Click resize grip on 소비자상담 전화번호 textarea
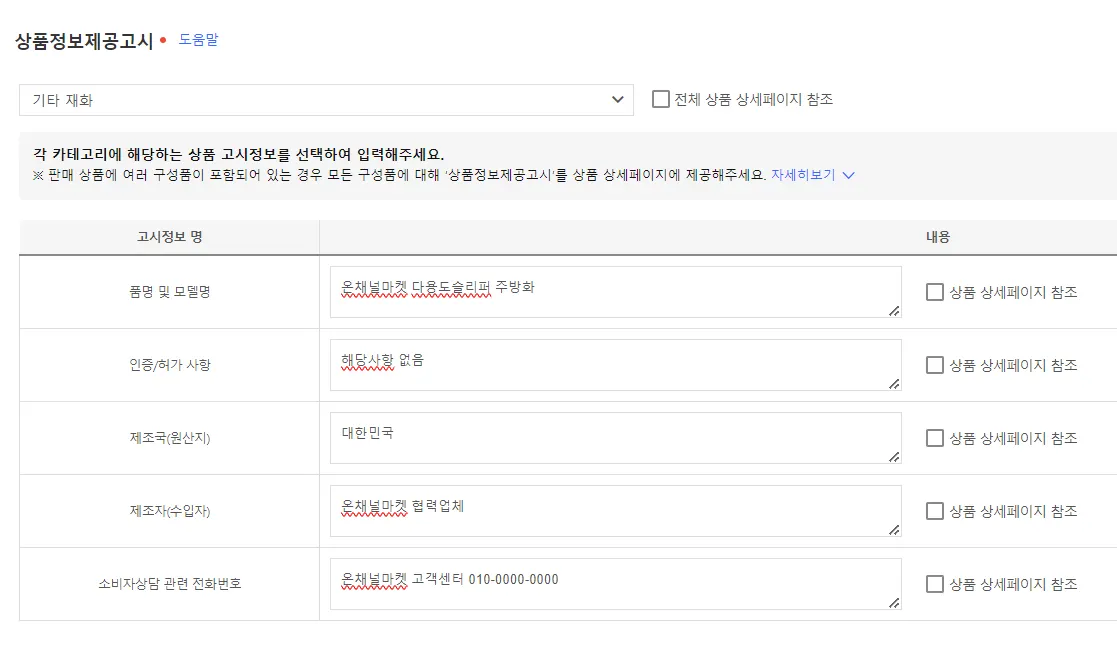 (894, 603)
